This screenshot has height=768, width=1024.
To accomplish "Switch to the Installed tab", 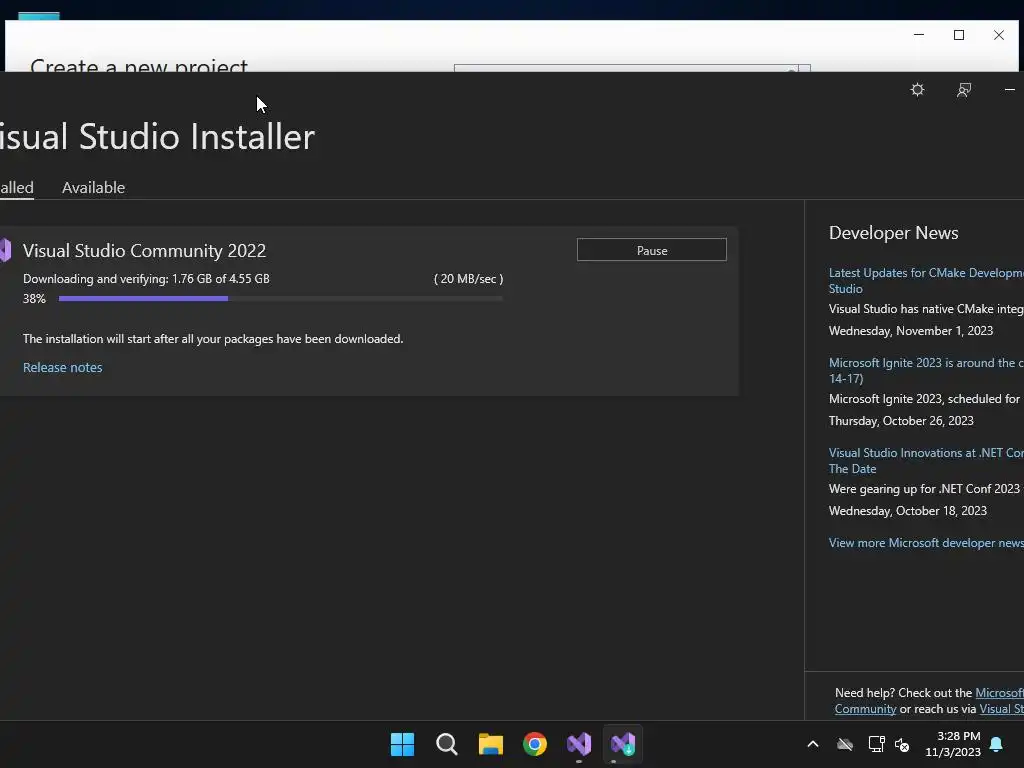I will (17, 187).
